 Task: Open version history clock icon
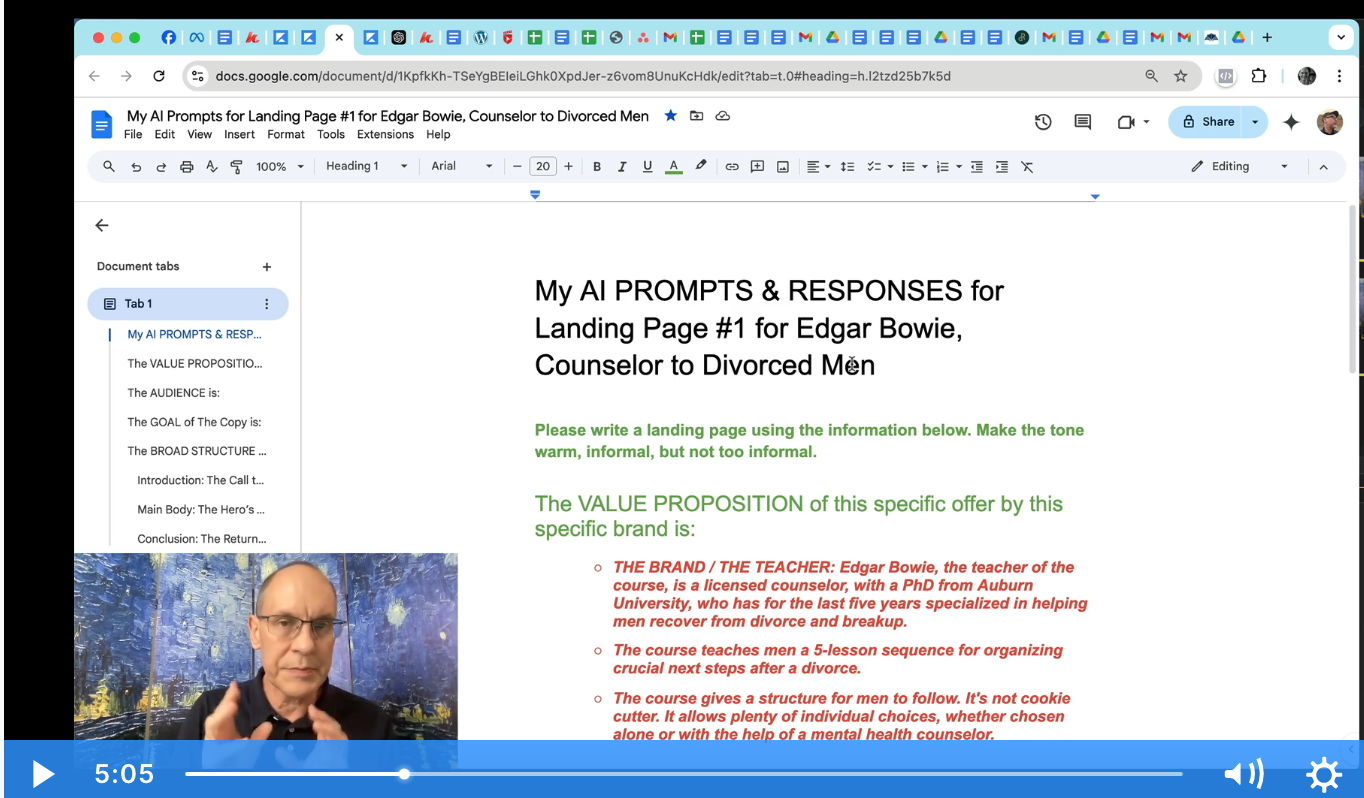(x=1043, y=122)
